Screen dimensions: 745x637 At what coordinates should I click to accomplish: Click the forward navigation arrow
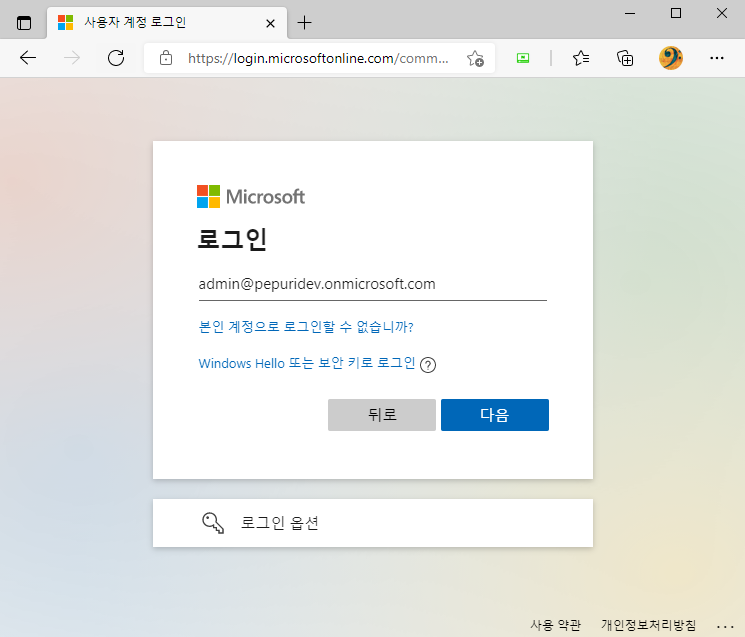(x=72, y=58)
